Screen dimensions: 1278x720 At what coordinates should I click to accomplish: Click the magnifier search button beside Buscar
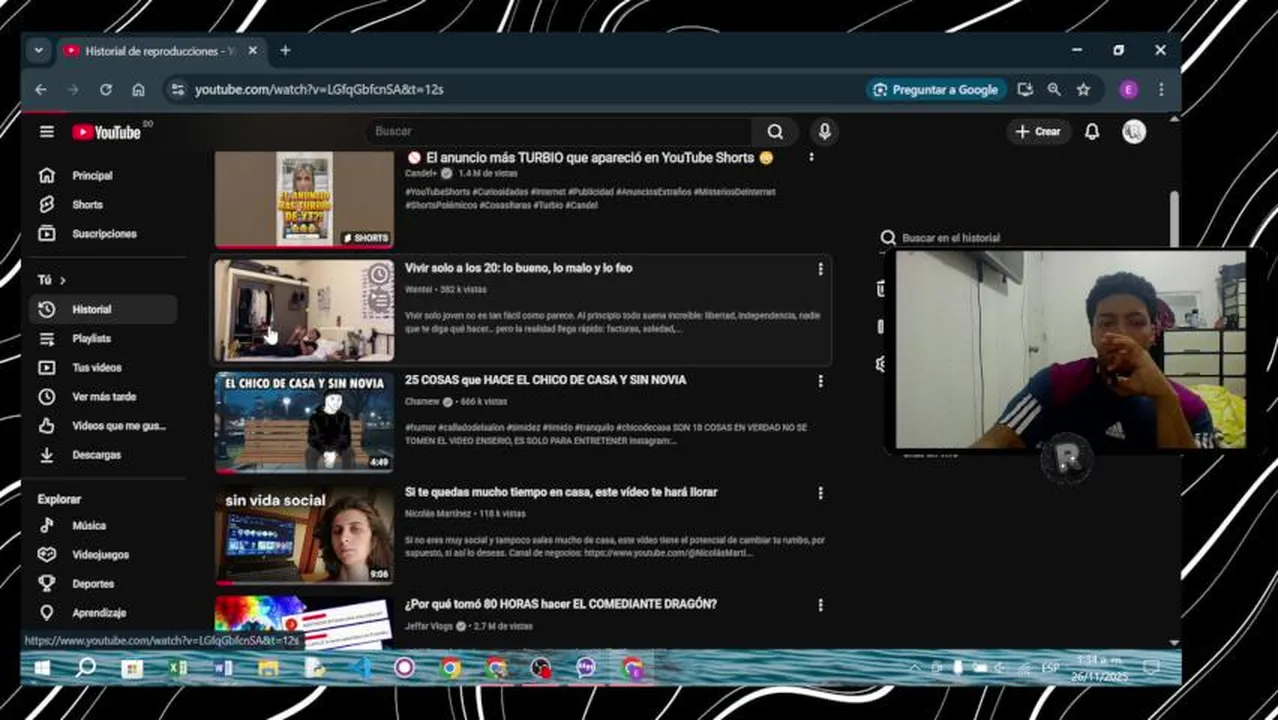tap(775, 131)
